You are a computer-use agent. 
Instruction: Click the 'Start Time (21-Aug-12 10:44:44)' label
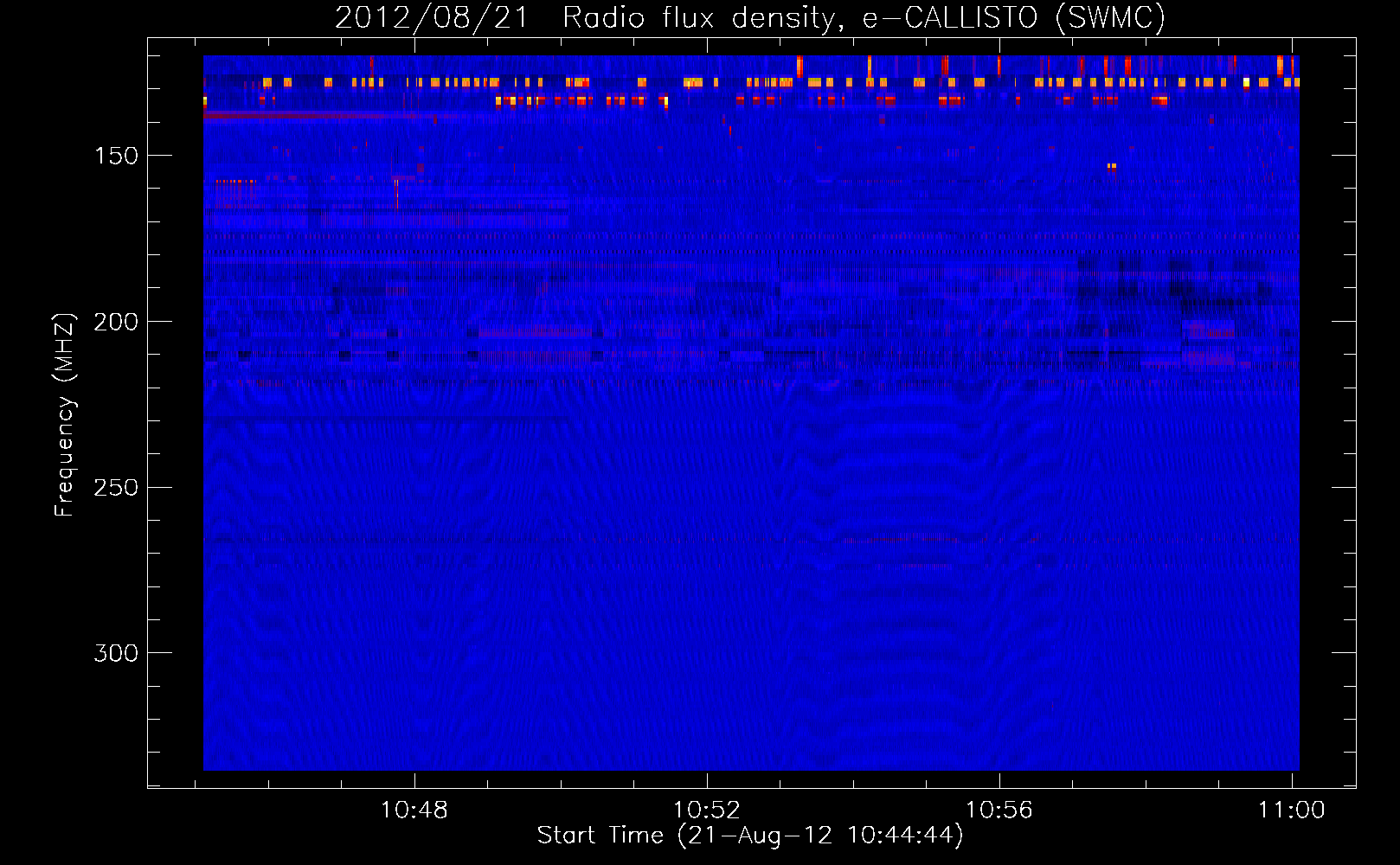click(750, 836)
